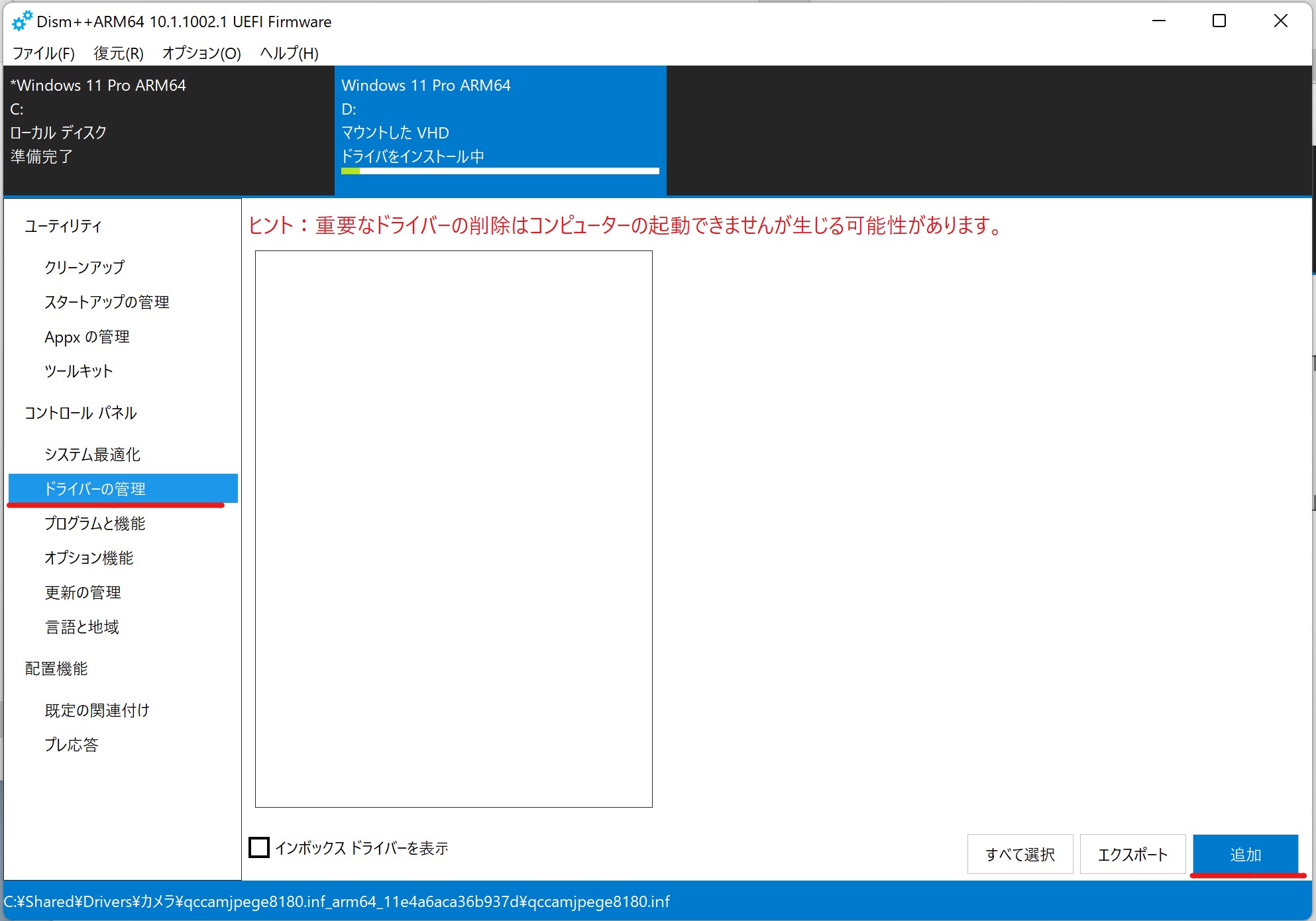Enable インボックス ドライバーを表示 checkbox

click(259, 847)
